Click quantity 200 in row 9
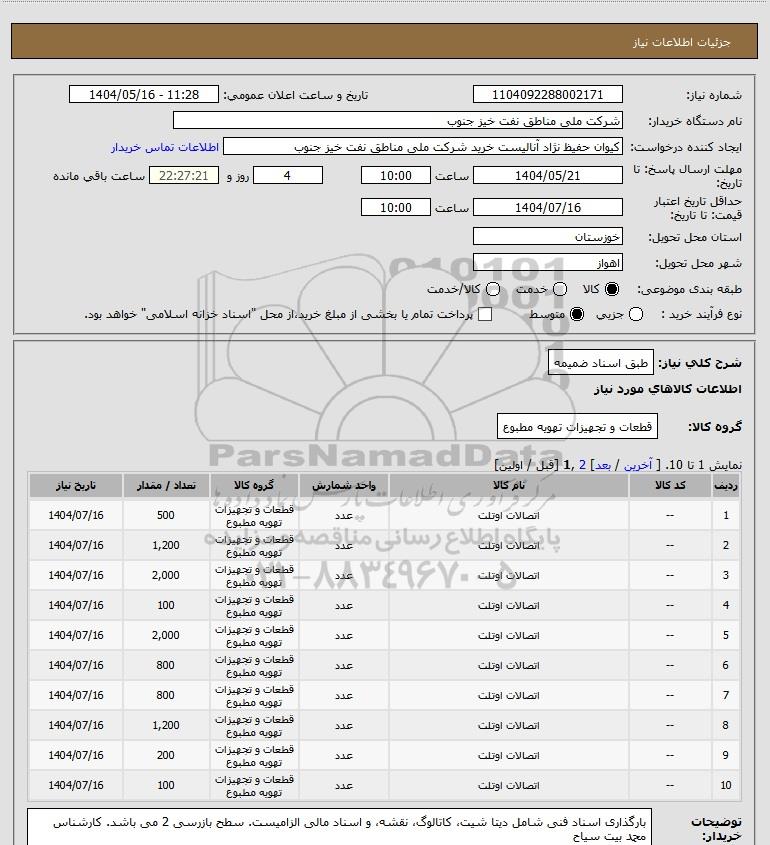Viewport: 770px width, 845px height. pyautogui.click(x=166, y=755)
